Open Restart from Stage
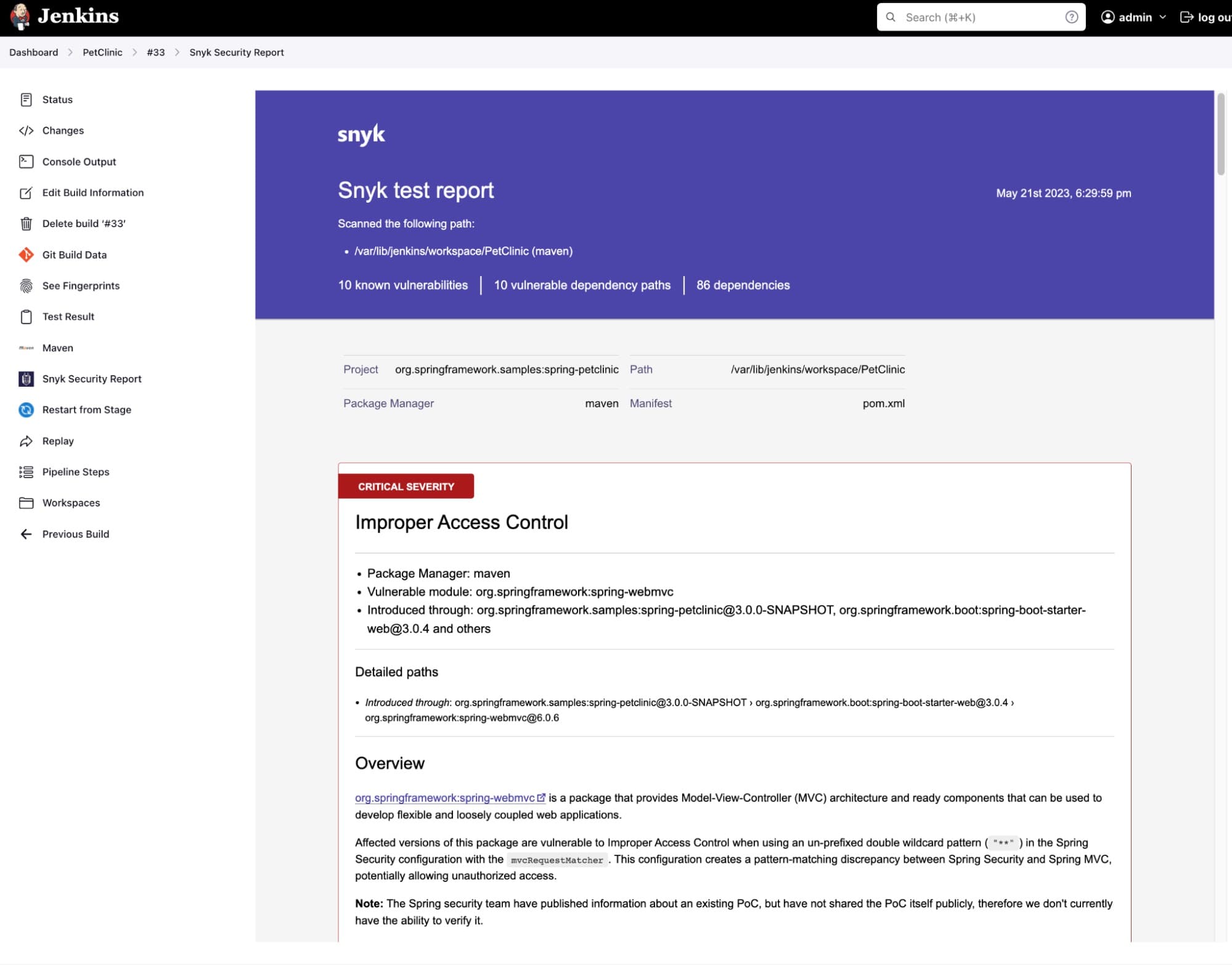 click(86, 409)
